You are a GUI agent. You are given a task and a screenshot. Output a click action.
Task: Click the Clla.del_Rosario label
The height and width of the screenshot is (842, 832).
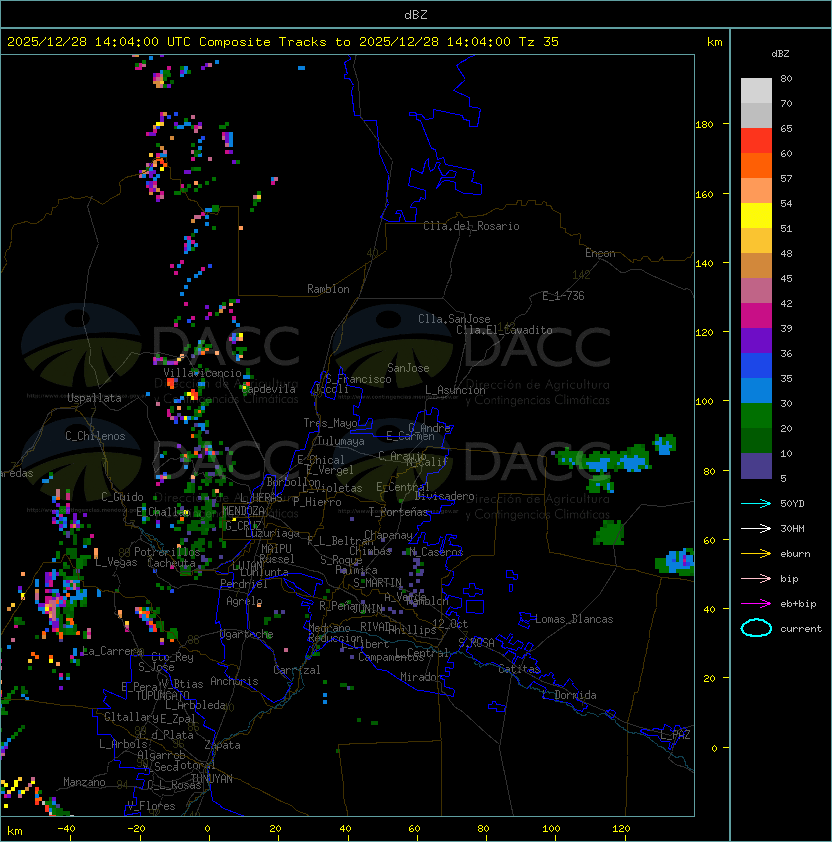[x=471, y=226]
